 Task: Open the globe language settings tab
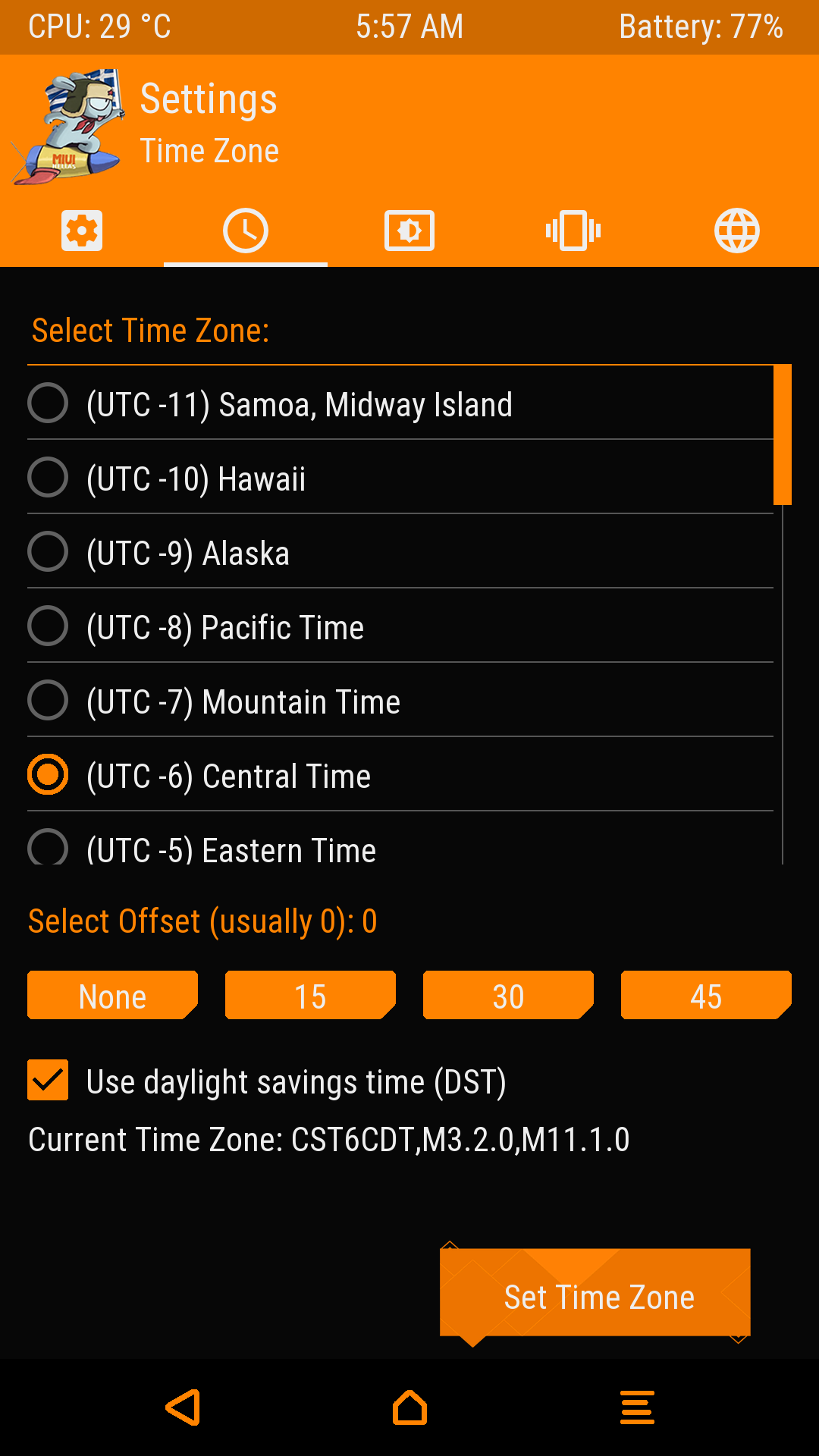point(737,231)
